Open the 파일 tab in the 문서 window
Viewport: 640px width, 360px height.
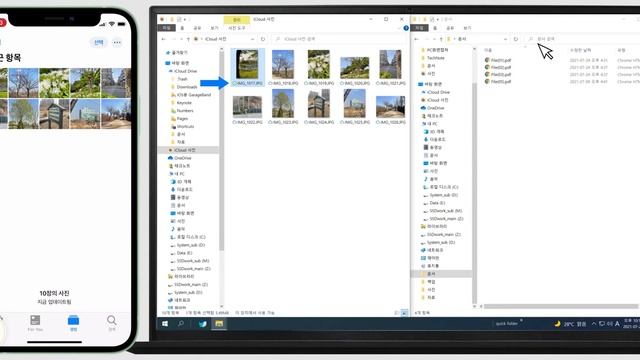pos(419,28)
